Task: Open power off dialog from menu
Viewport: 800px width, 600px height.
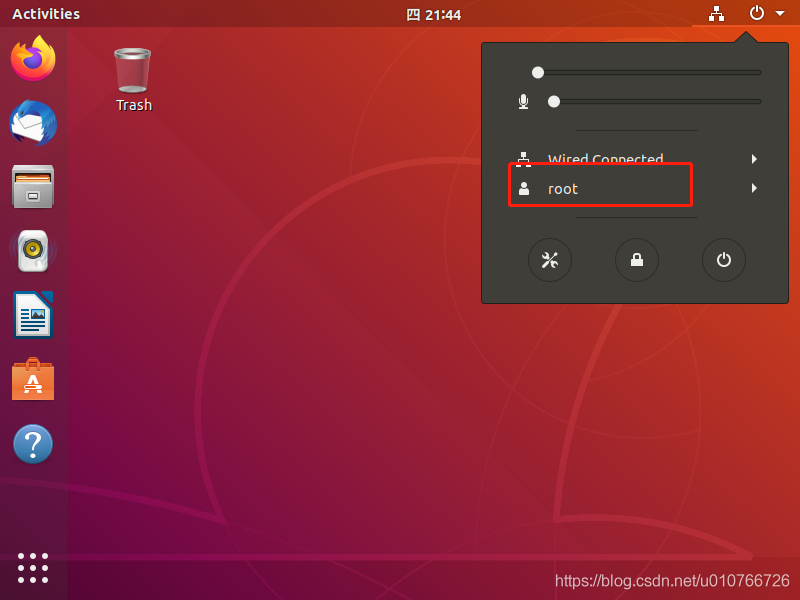Action: click(723, 260)
